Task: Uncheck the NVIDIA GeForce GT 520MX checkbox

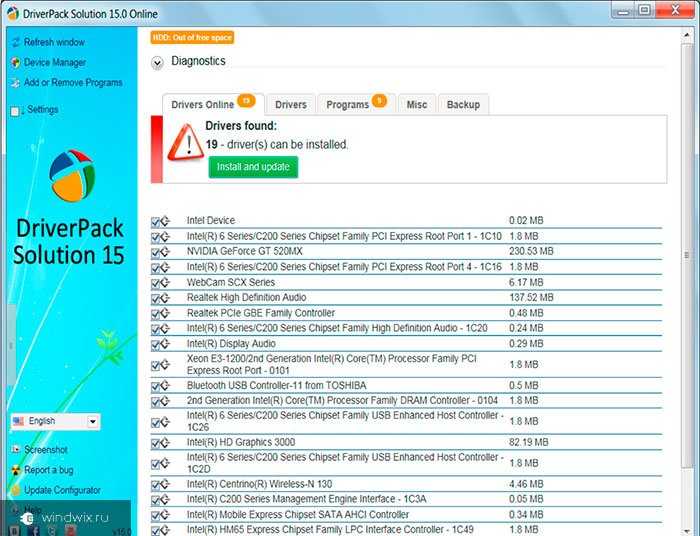Action: (155, 253)
